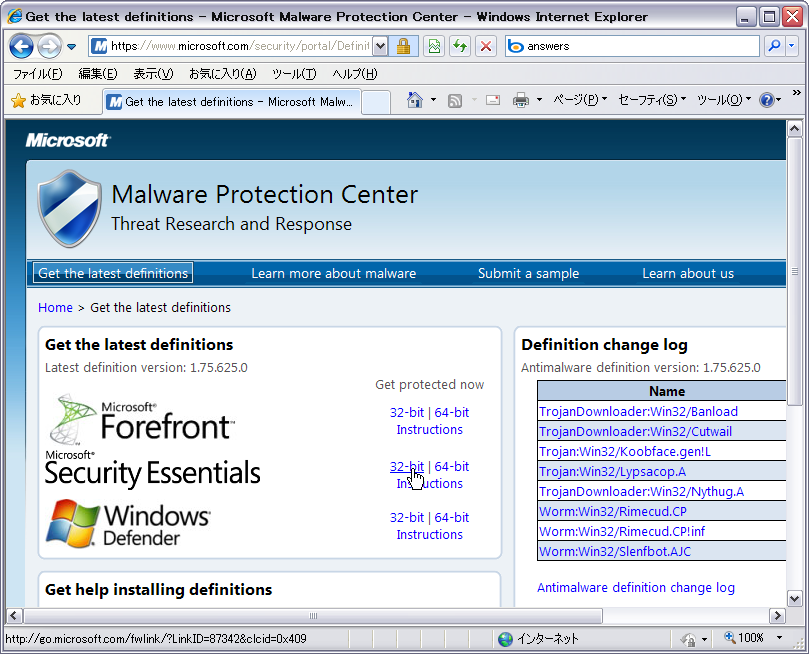Screen dimensions: 809x654
Task: Click the browser Forward arrow button
Action: click(50, 46)
